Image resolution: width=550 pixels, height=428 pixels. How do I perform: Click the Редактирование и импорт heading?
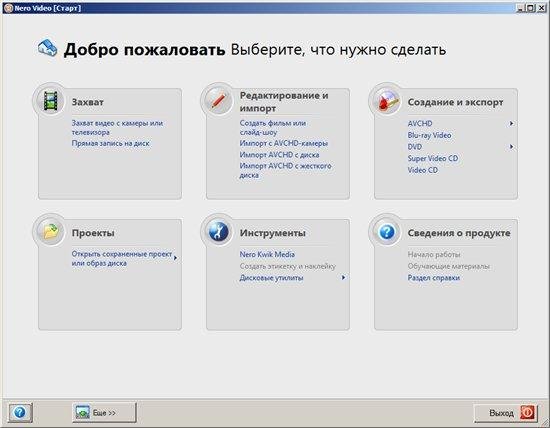(x=284, y=102)
